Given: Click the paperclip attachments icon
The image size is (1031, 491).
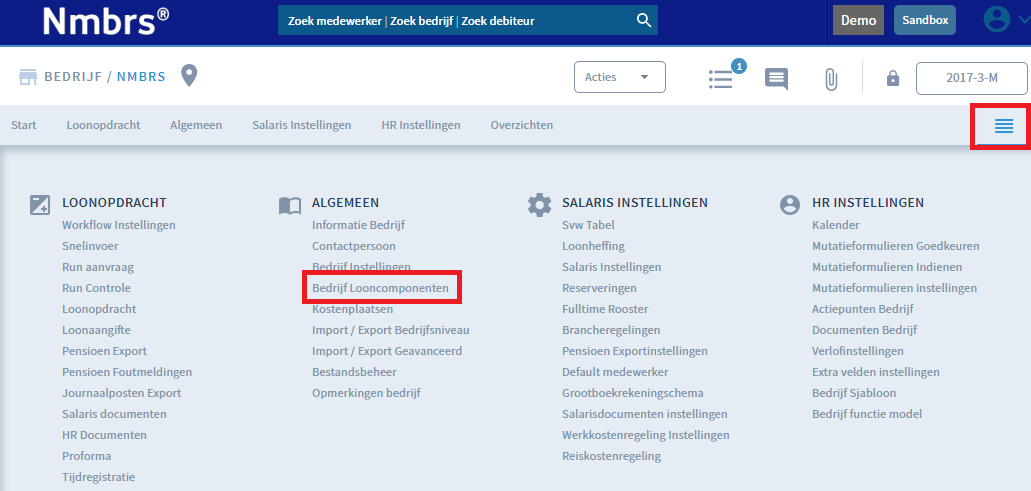Looking at the screenshot, I should (830, 78).
